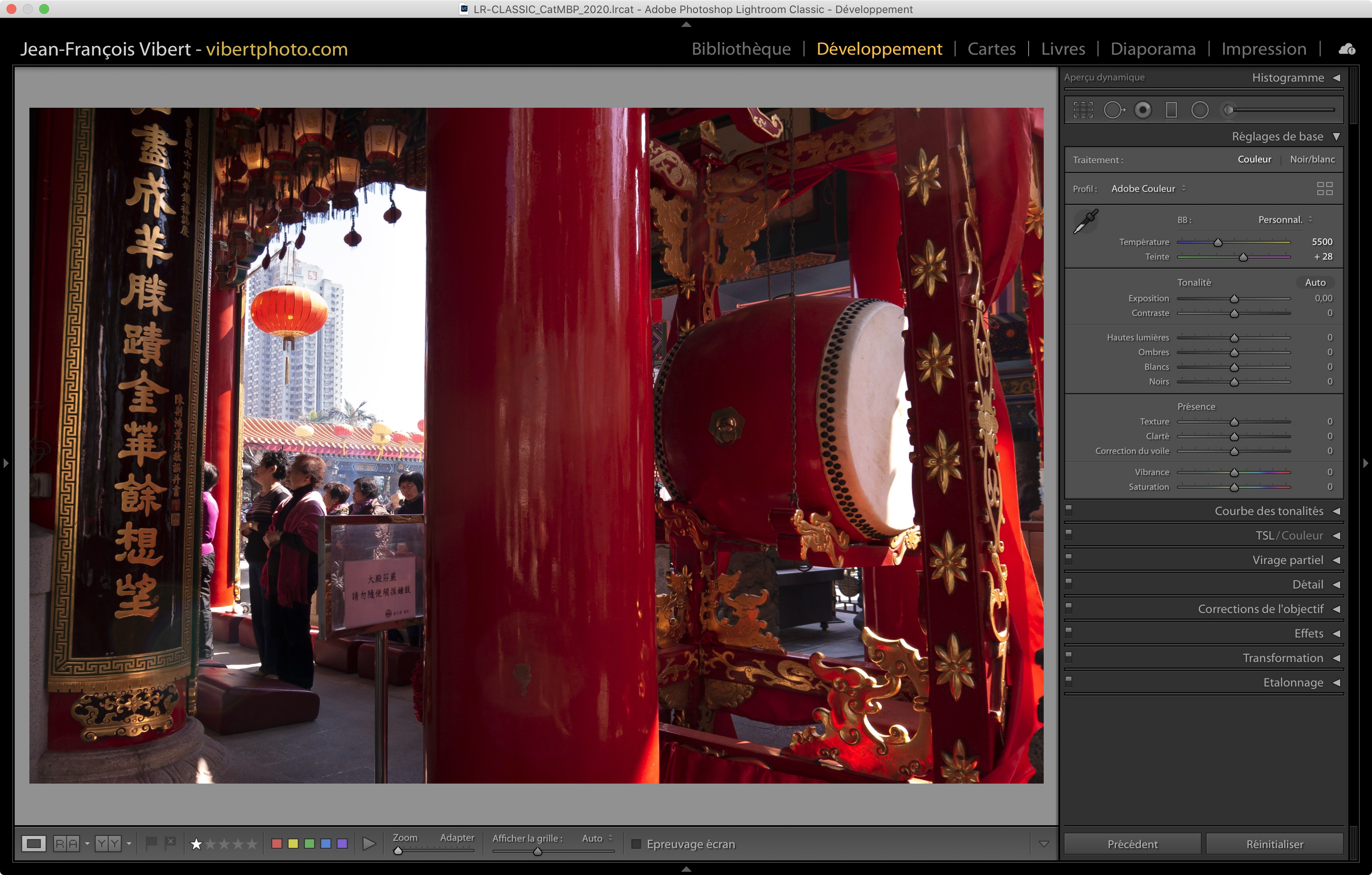This screenshot has width=1372, height=875.
Task: Click the Auto tonality button
Action: click(x=1315, y=282)
